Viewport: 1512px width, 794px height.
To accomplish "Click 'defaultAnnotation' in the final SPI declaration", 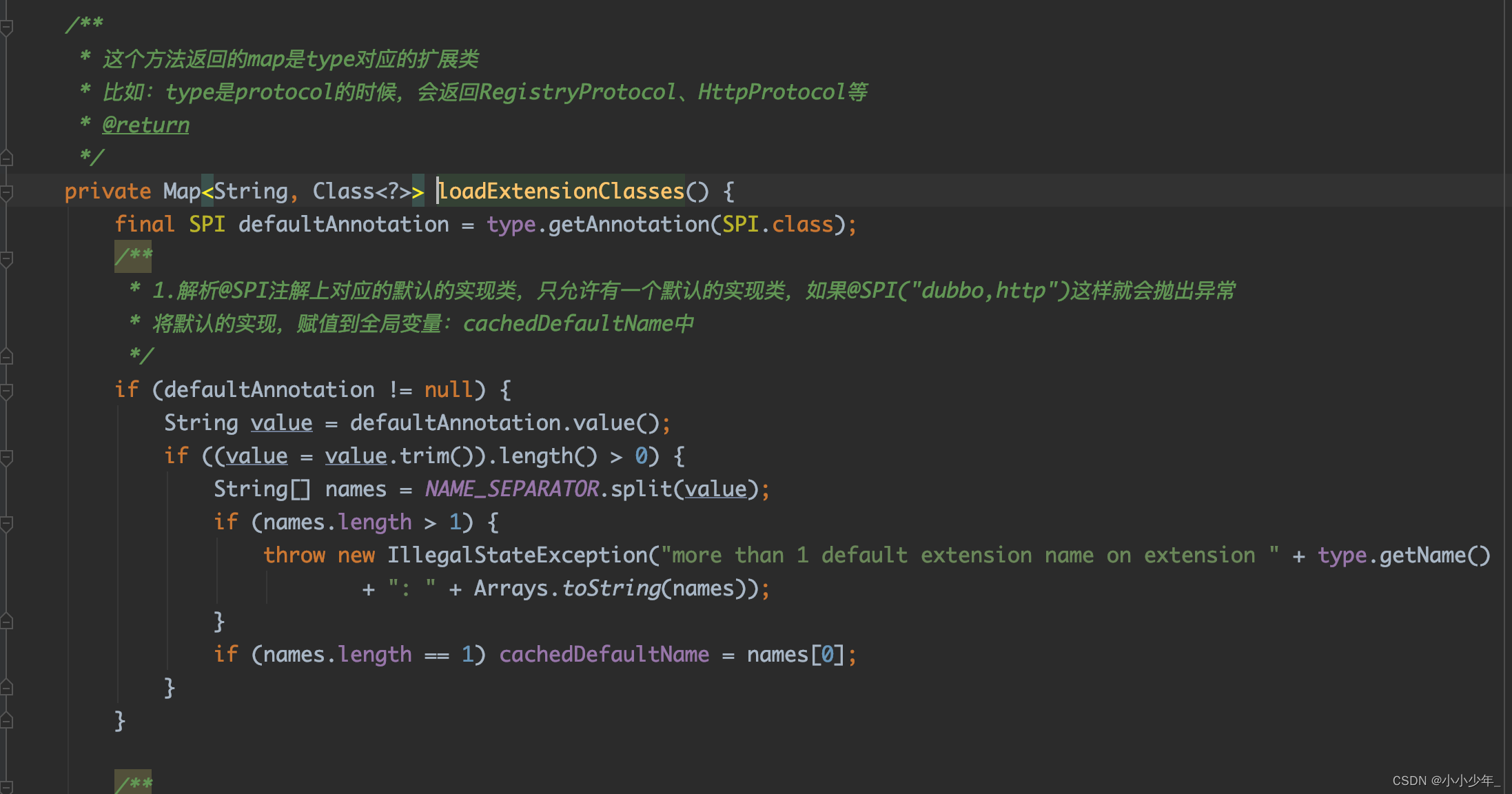I will [343, 224].
